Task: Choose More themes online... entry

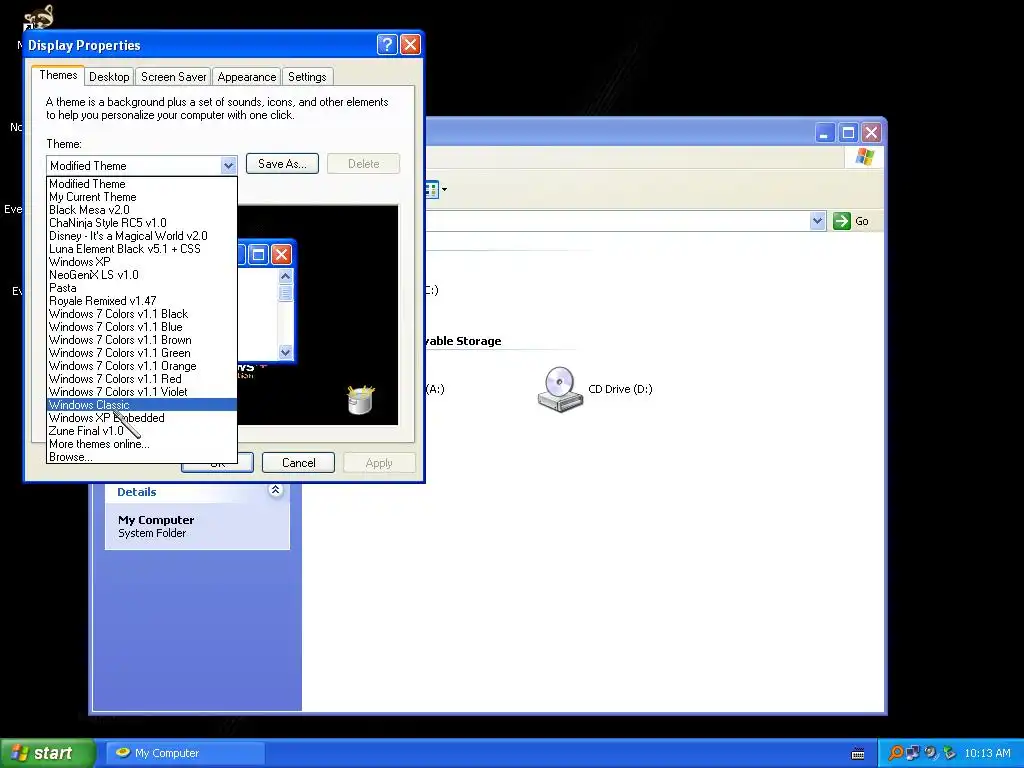Action: coord(142,444)
